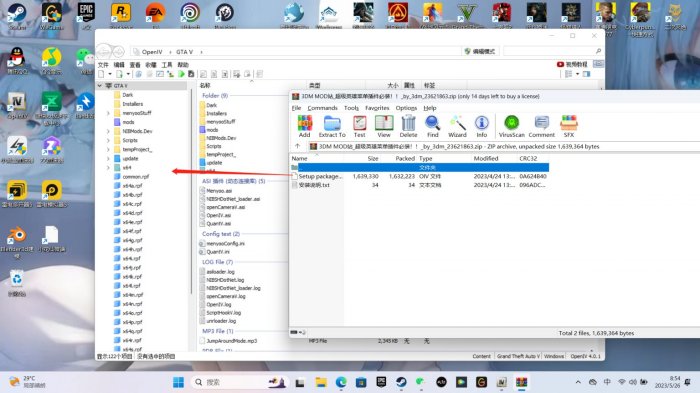Collapse the GTA V root tree node
The image size is (700, 393).
tap(100, 85)
